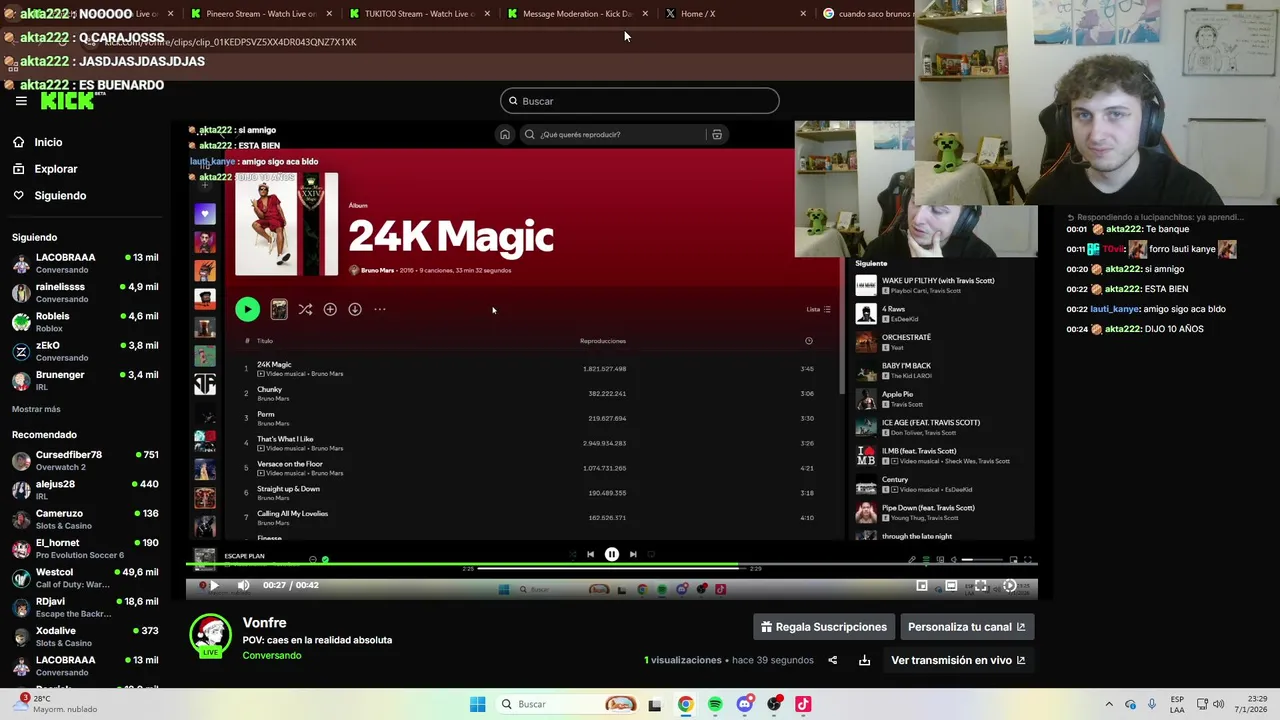Open the weather widget on the taskbar
Image resolution: width=1280 pixels, height=720 pixels.
(x=58, y=703)
